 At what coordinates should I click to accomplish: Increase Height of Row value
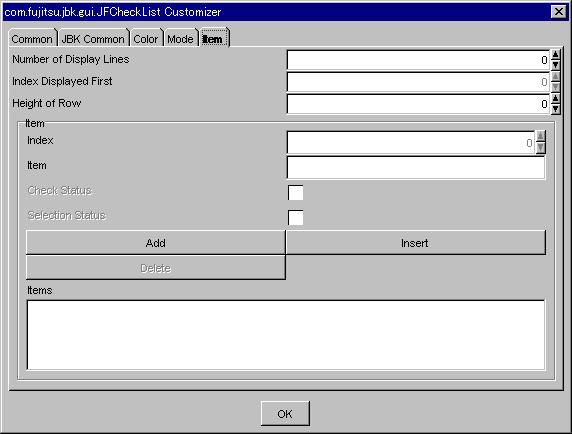click(555, 99)
